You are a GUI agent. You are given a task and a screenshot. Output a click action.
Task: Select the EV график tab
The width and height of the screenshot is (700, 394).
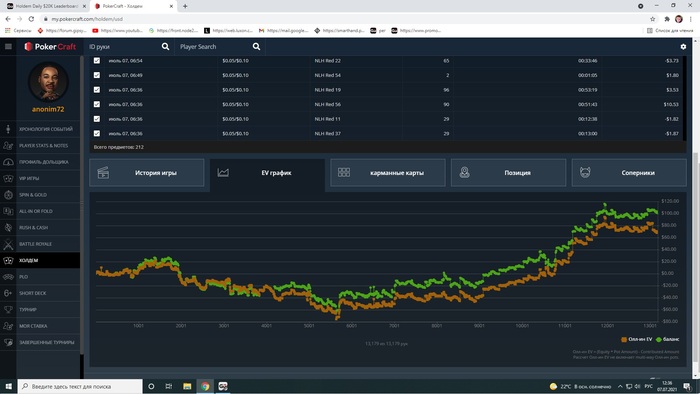click(x=267, y=173)
